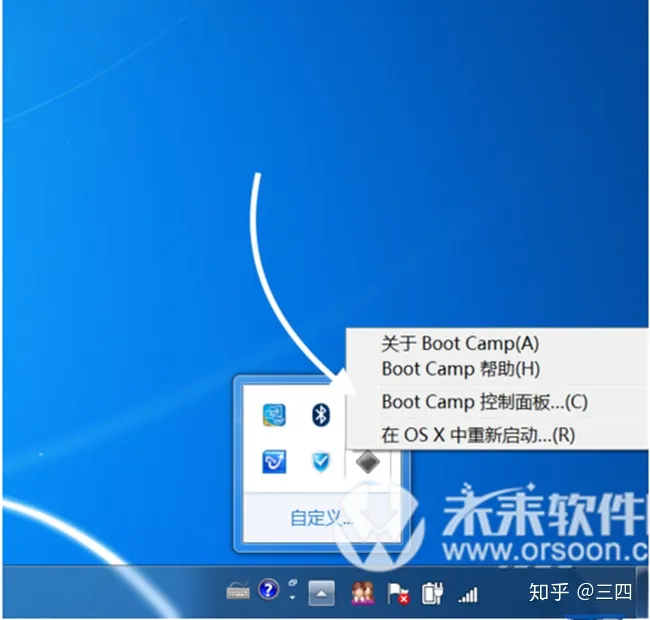
Task: Click the bottom-left blue wave tray icon
Action: (x=274, y=461)
